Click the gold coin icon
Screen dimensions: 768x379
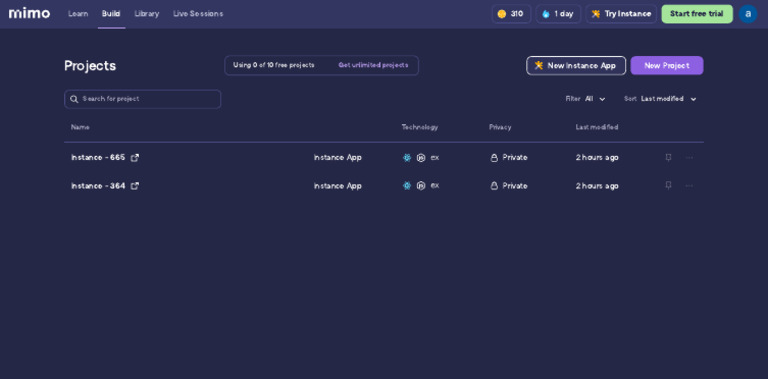coord(502,14)
